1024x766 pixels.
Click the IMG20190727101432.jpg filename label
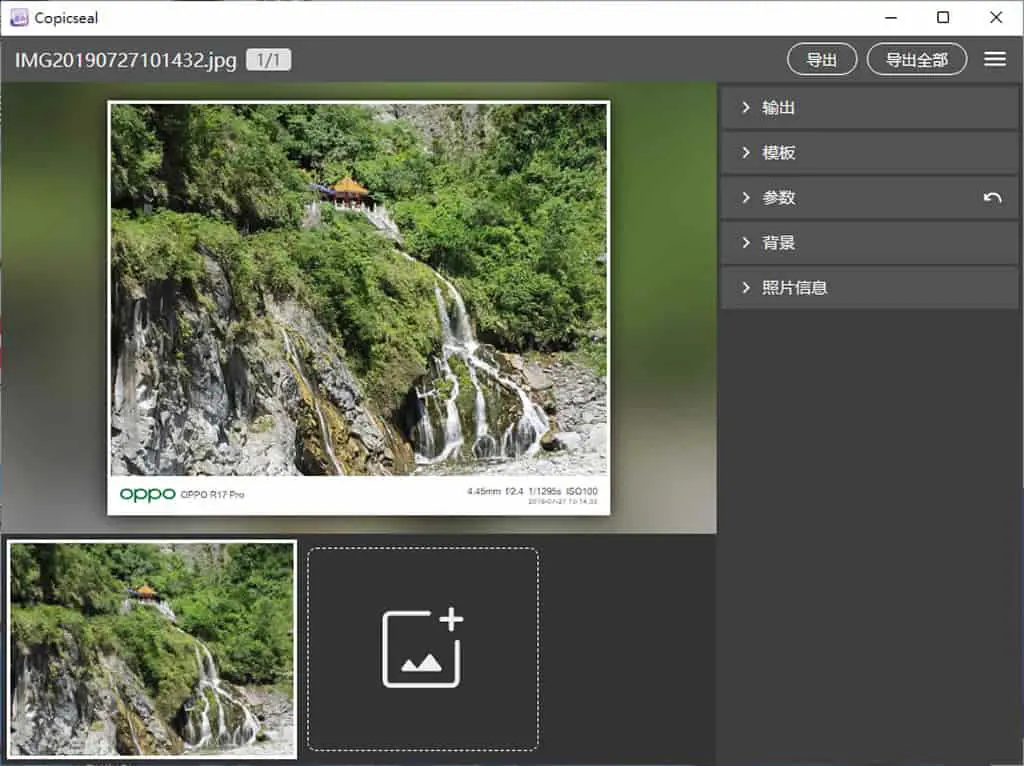point(125,60)
